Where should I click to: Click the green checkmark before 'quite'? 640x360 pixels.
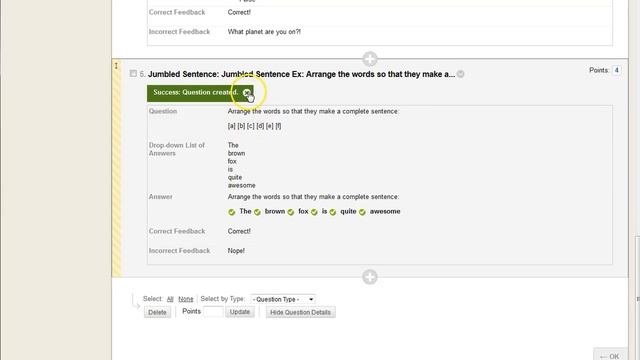tap(333, 212)
